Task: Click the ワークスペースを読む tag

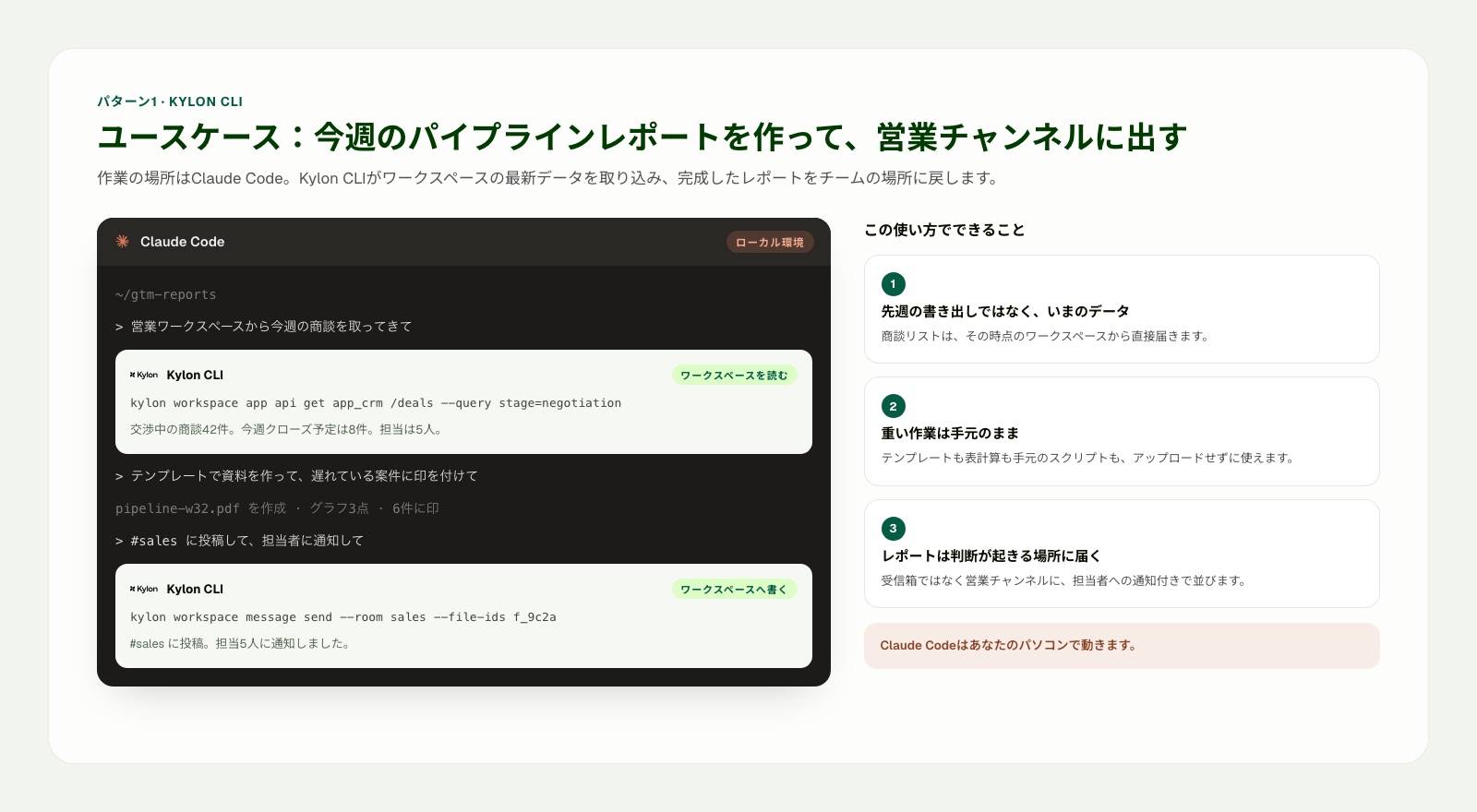Action: (735, 376)
